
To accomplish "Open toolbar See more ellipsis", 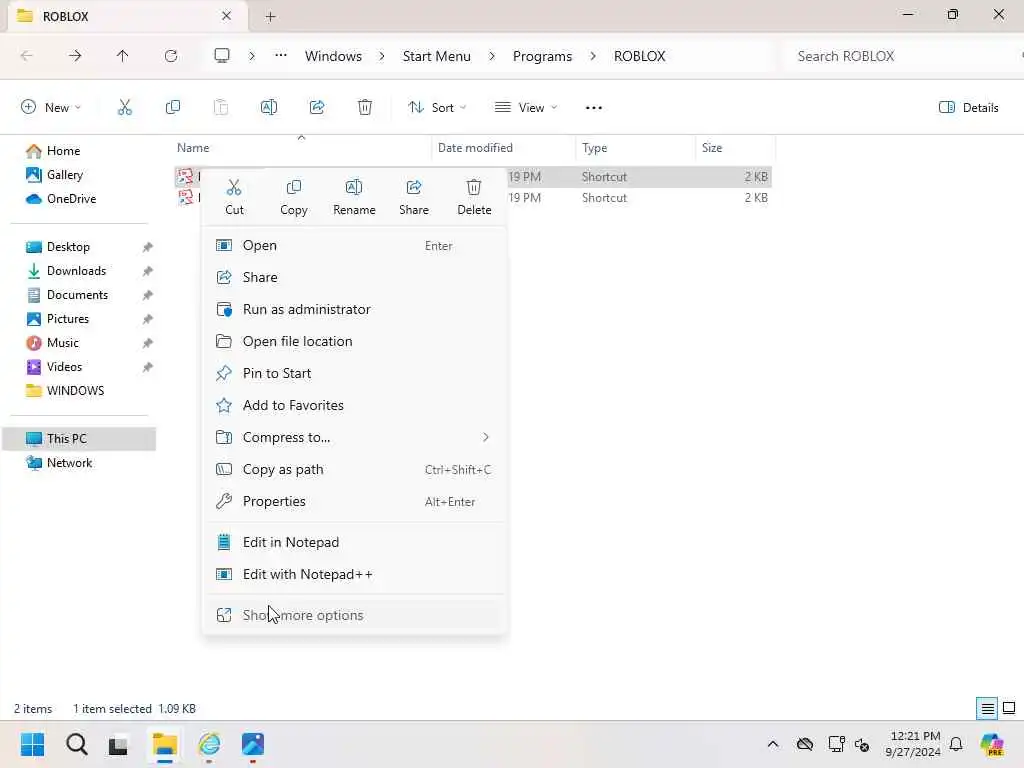I will (594, 108).
